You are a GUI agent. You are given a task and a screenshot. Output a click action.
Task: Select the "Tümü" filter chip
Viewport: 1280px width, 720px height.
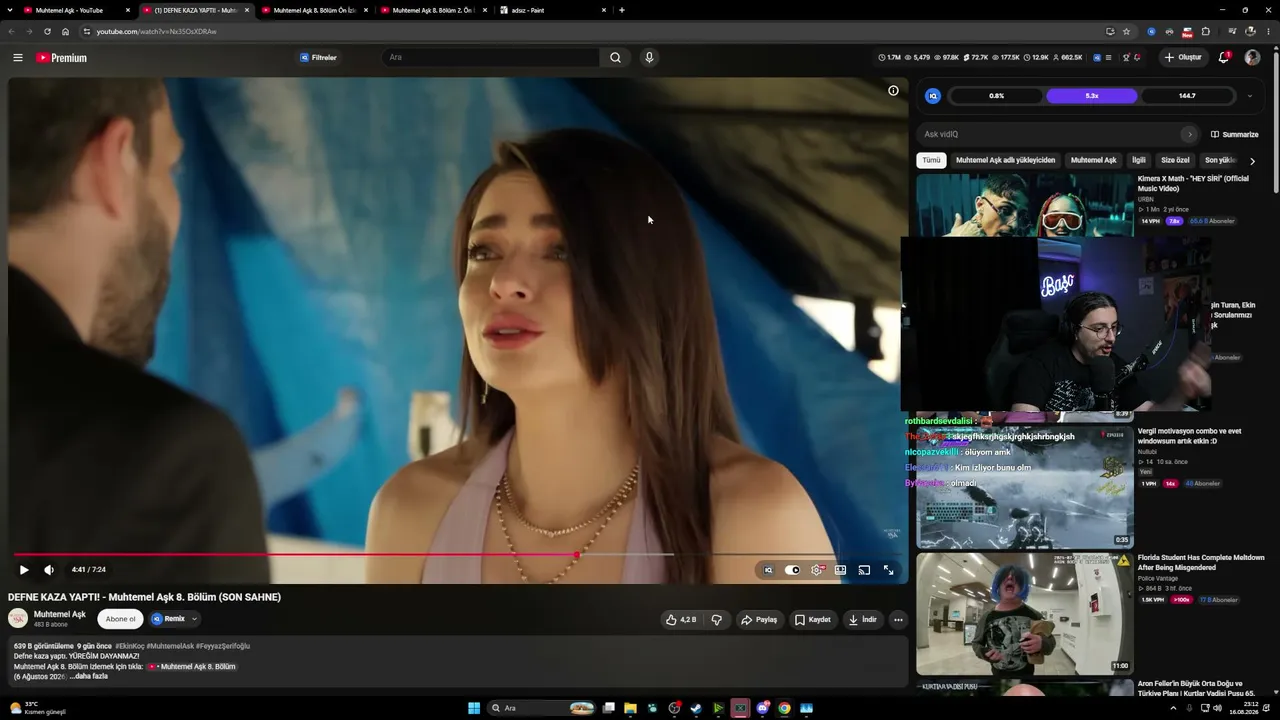coord(931,160)
